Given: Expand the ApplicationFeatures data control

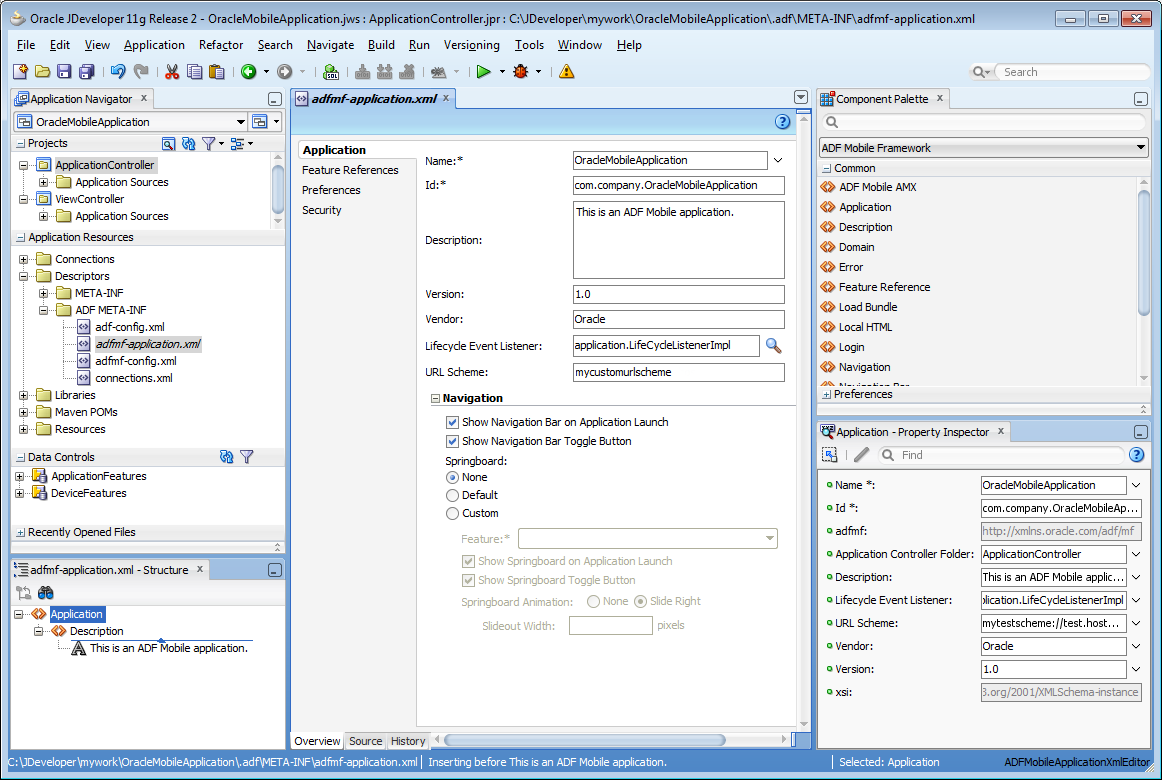Looking at the screenshot, I should [19, 476].
